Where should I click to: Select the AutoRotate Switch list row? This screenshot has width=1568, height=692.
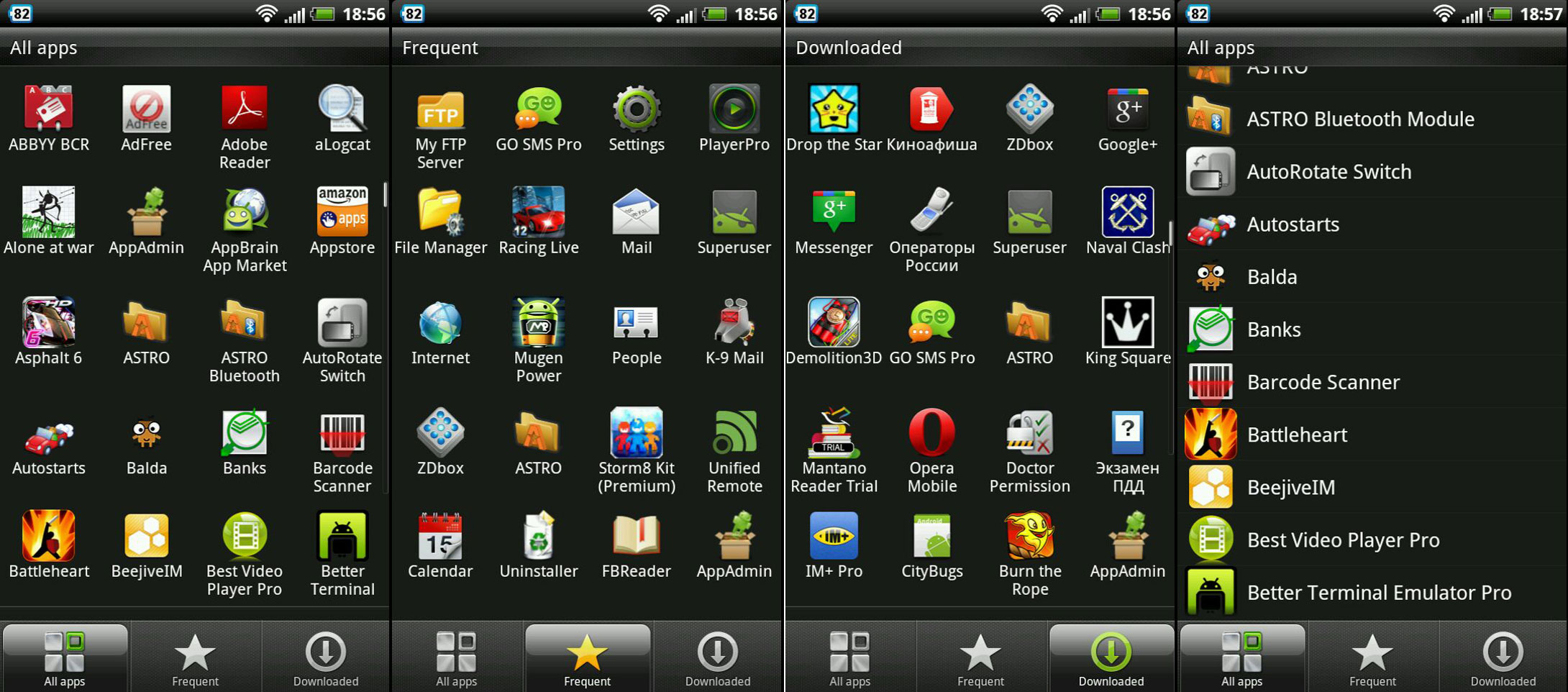[x=1372, y=171]
